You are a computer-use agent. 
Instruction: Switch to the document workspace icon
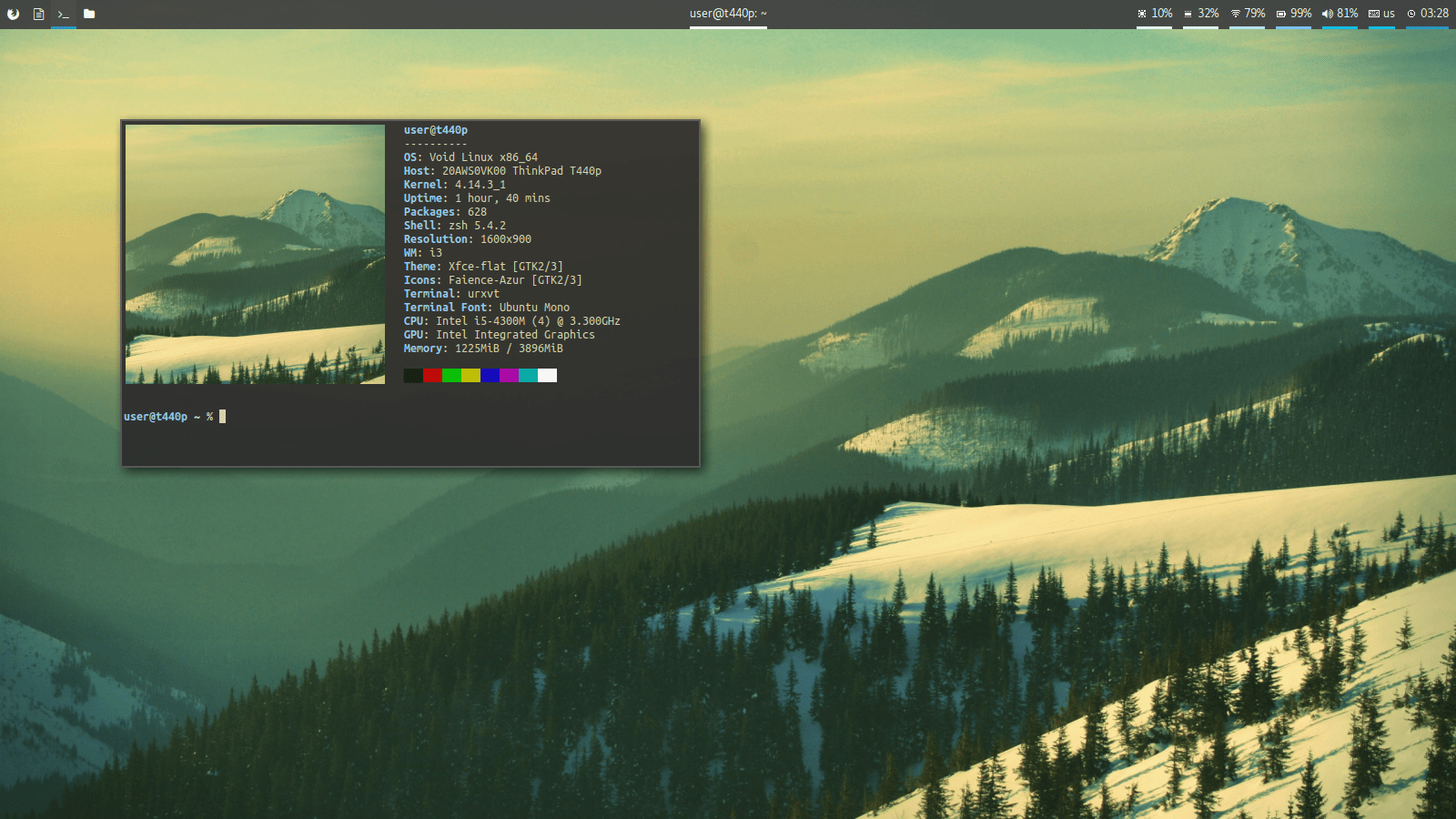(38, 14)
